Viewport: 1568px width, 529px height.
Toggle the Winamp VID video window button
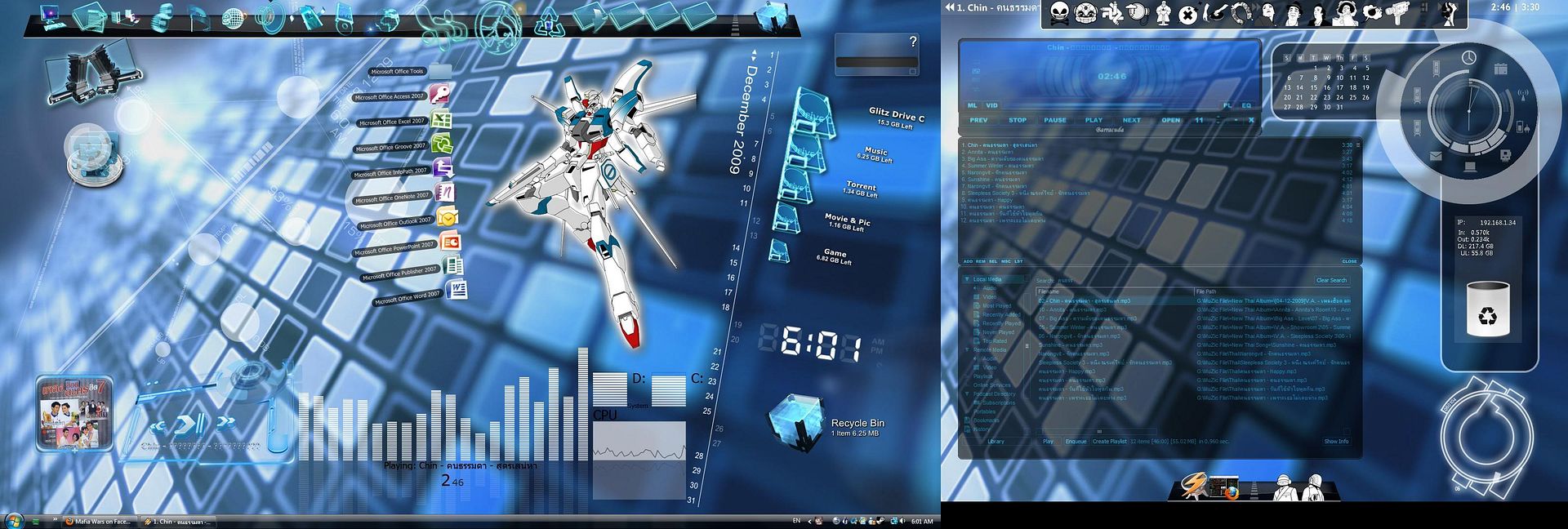[x=991, y=105]
